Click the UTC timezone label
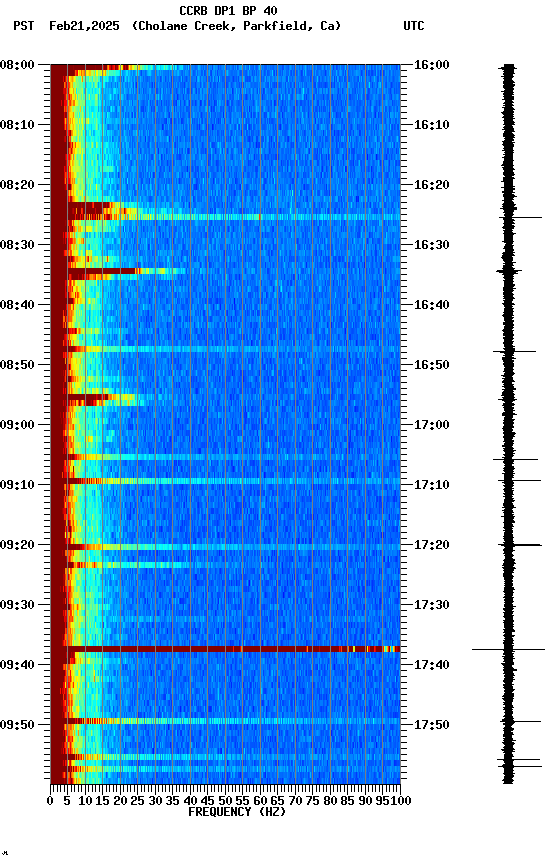This screenshot has height=864, width=552. (414, 26)
